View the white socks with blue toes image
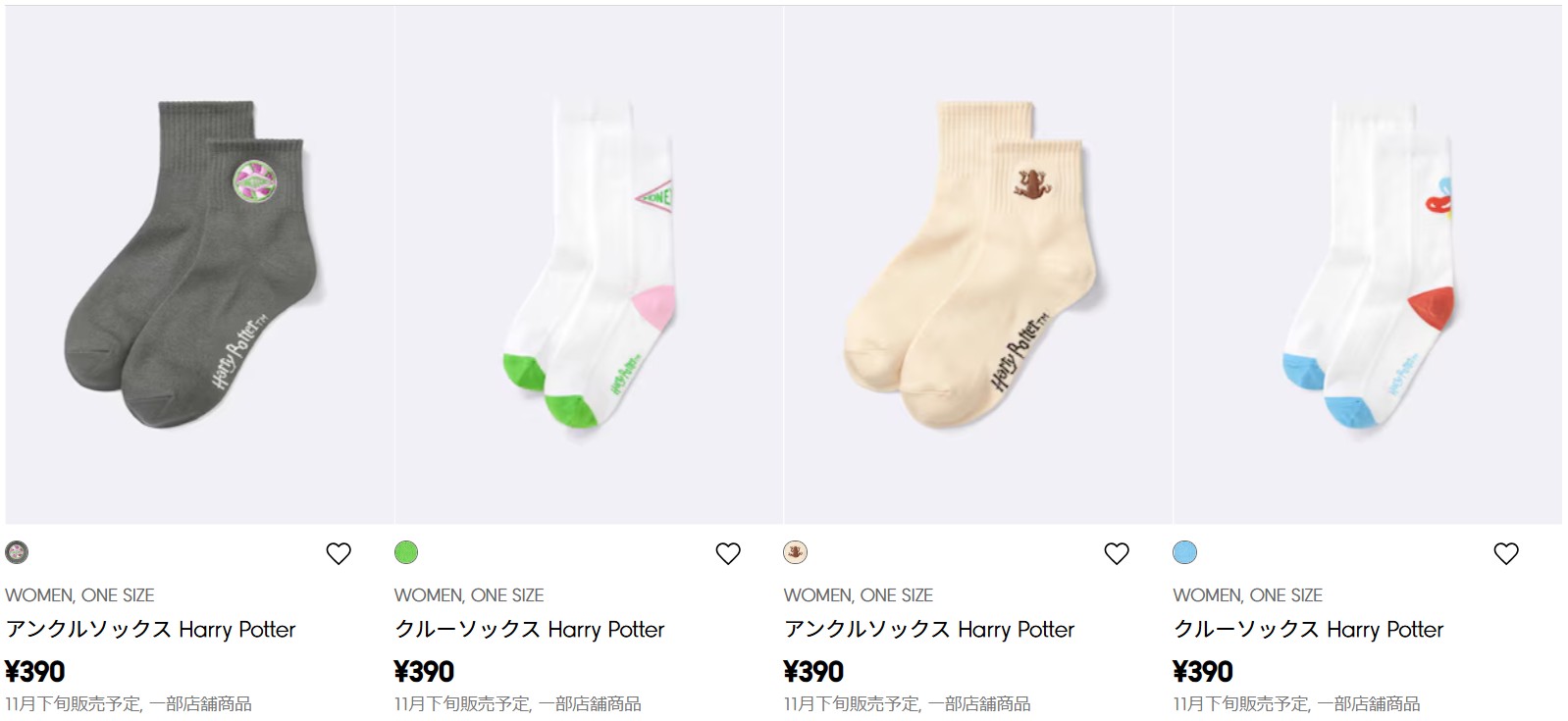The image size is (1568, 721). 1368,265
